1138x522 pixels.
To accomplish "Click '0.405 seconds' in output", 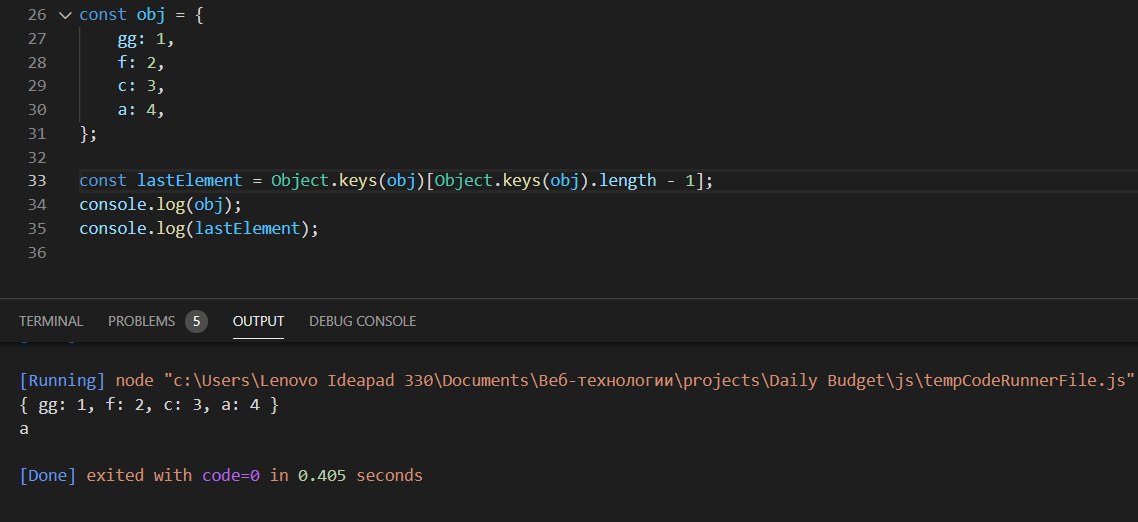I will (x=360, y=476).
